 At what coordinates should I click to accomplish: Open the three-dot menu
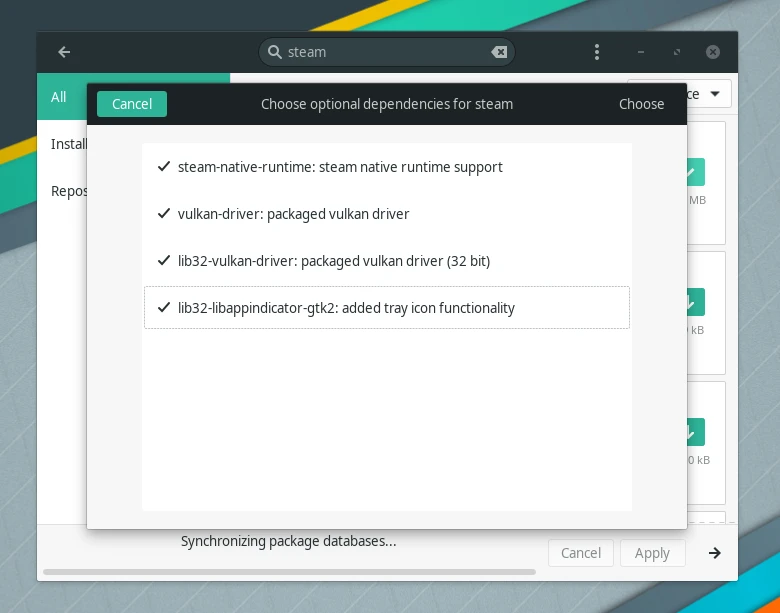tap(597, 52)
